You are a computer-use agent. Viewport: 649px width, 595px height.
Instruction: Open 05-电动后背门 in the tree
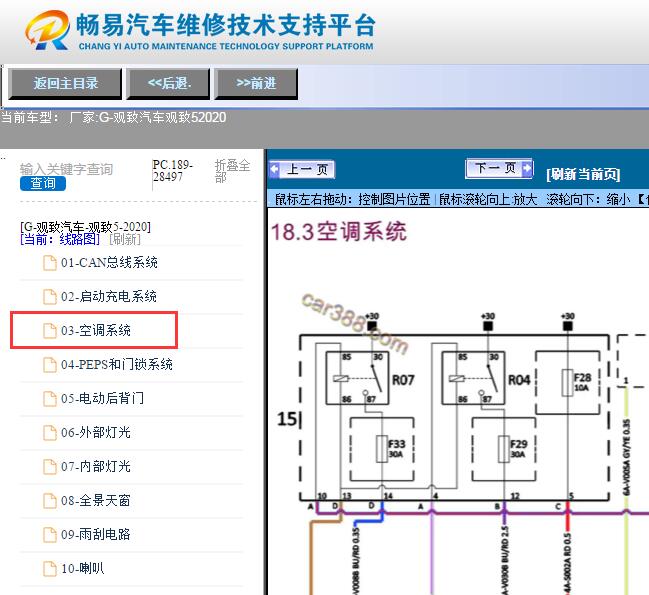pyautogui.click(x=102, y=398)
